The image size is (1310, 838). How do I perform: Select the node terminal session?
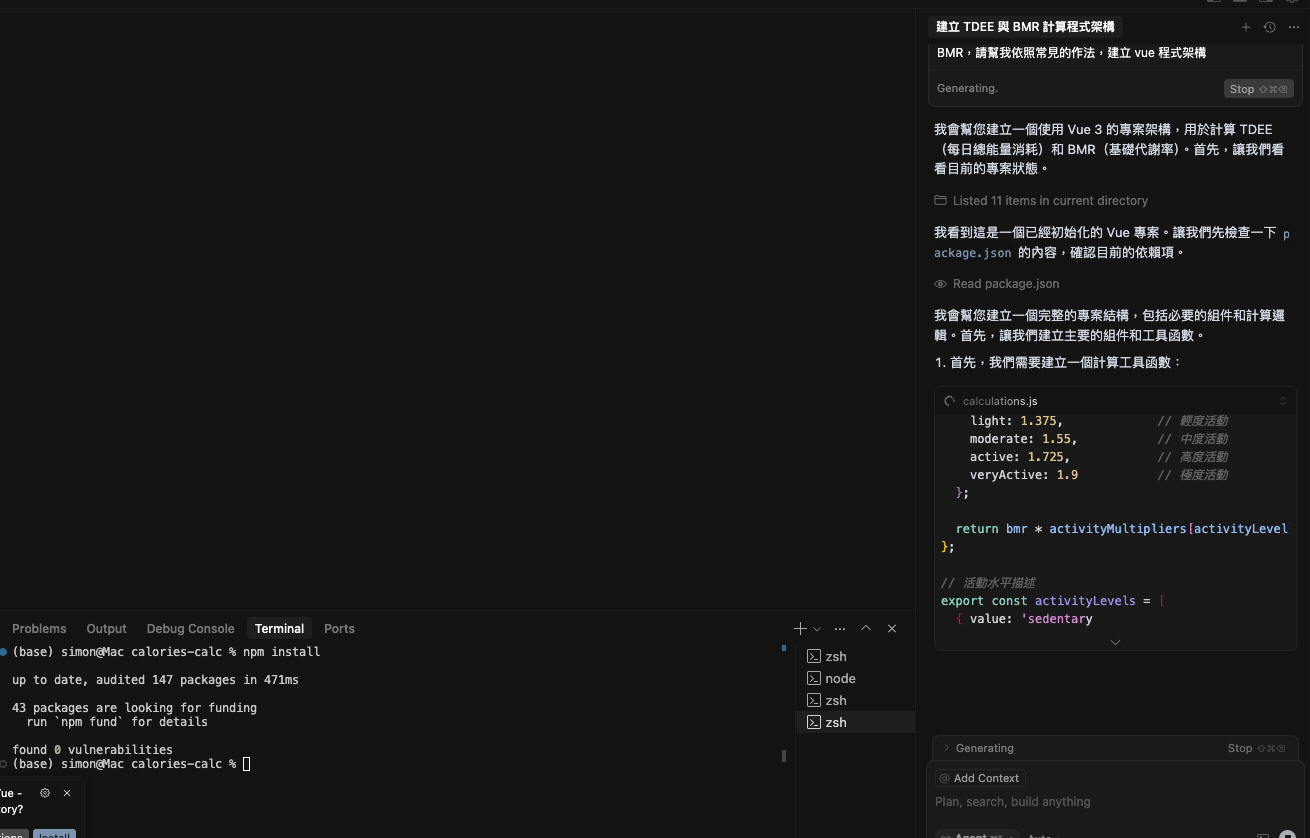[840, 678]
